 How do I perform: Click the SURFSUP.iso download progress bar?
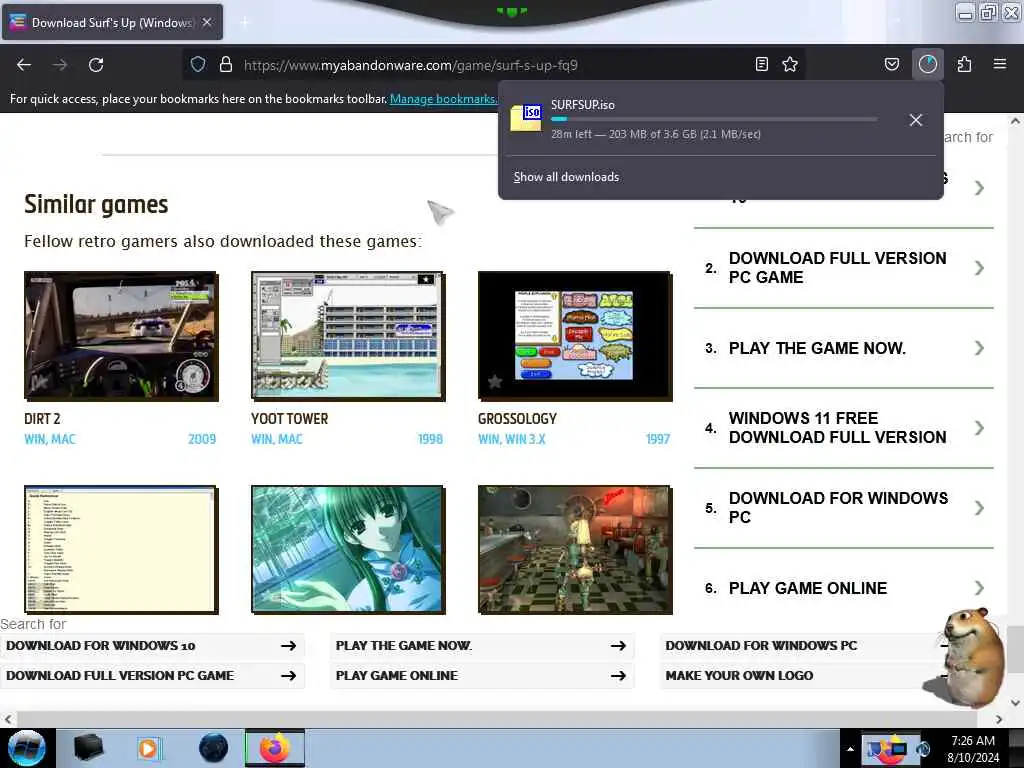click(x=714, y=120)
